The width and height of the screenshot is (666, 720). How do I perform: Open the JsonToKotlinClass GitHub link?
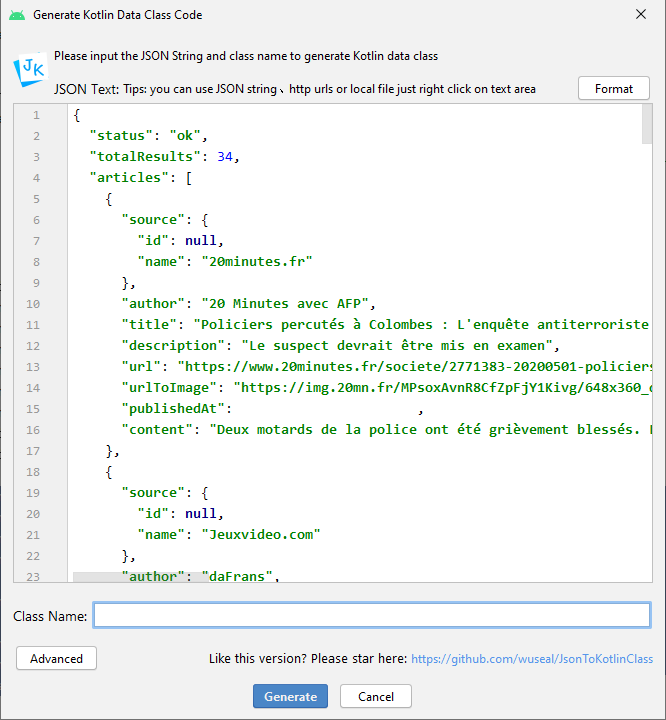point(531,659)
